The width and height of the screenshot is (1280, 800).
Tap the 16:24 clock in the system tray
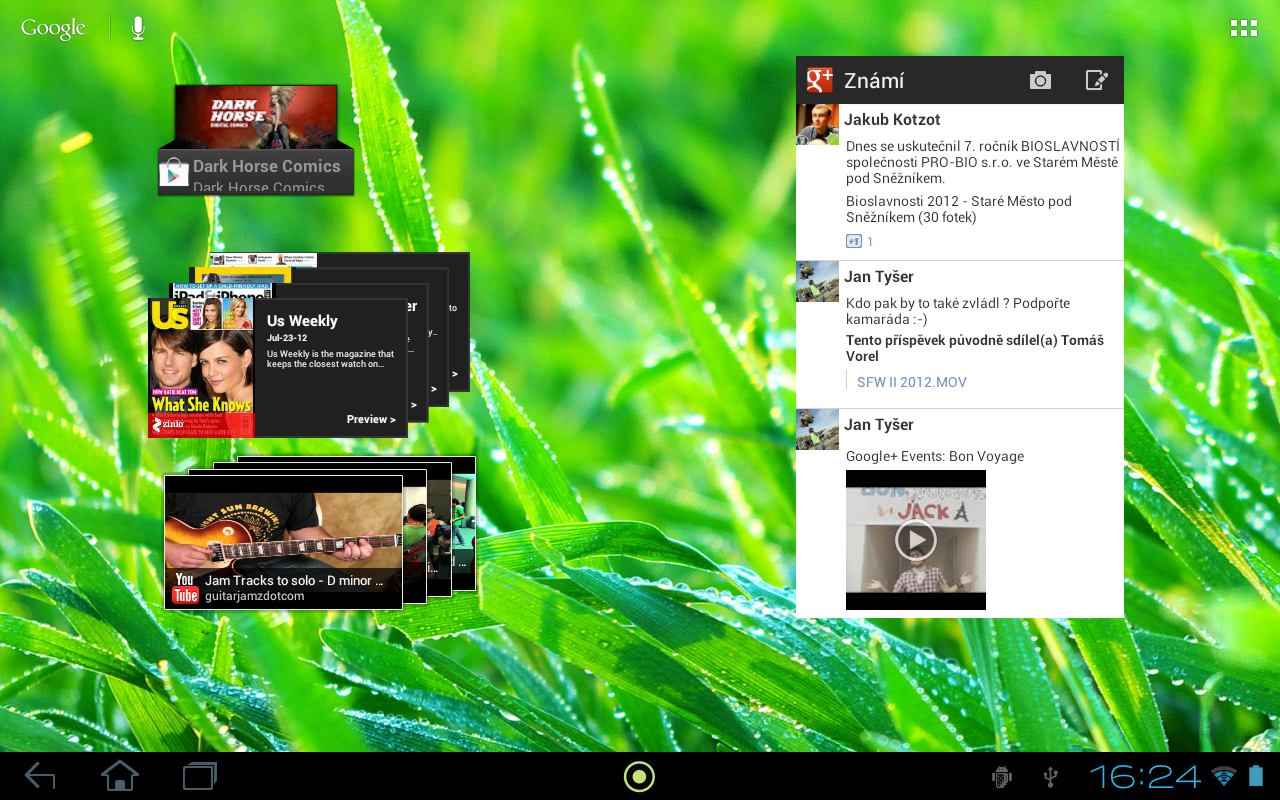[1146, 775]
